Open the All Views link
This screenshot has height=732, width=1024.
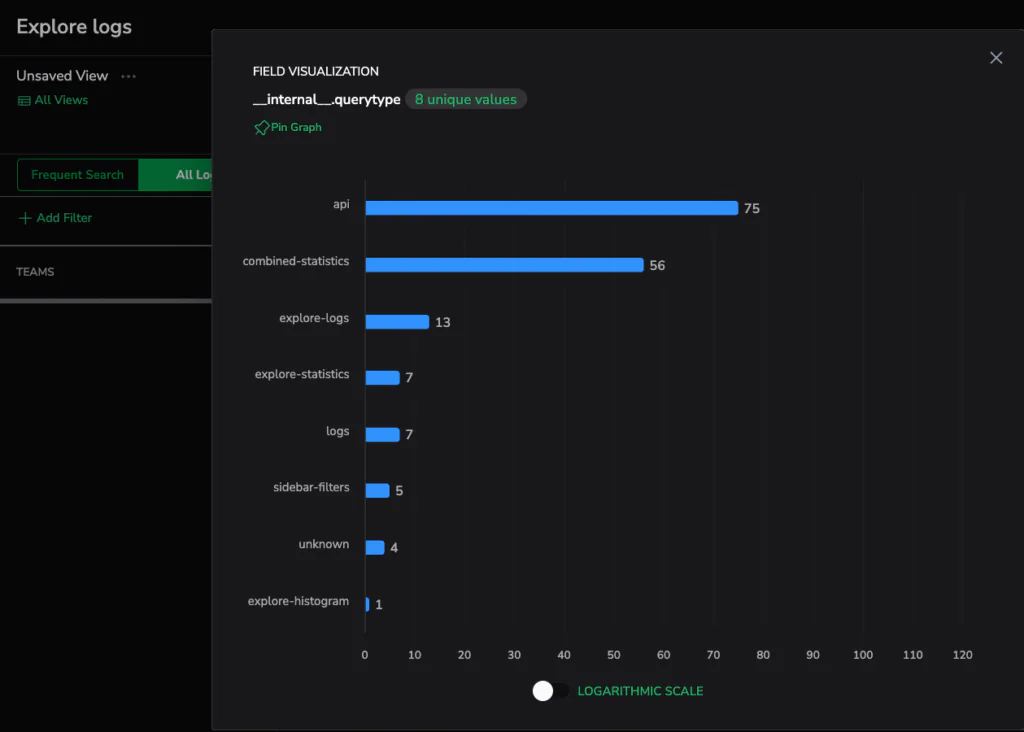[61, 100]
